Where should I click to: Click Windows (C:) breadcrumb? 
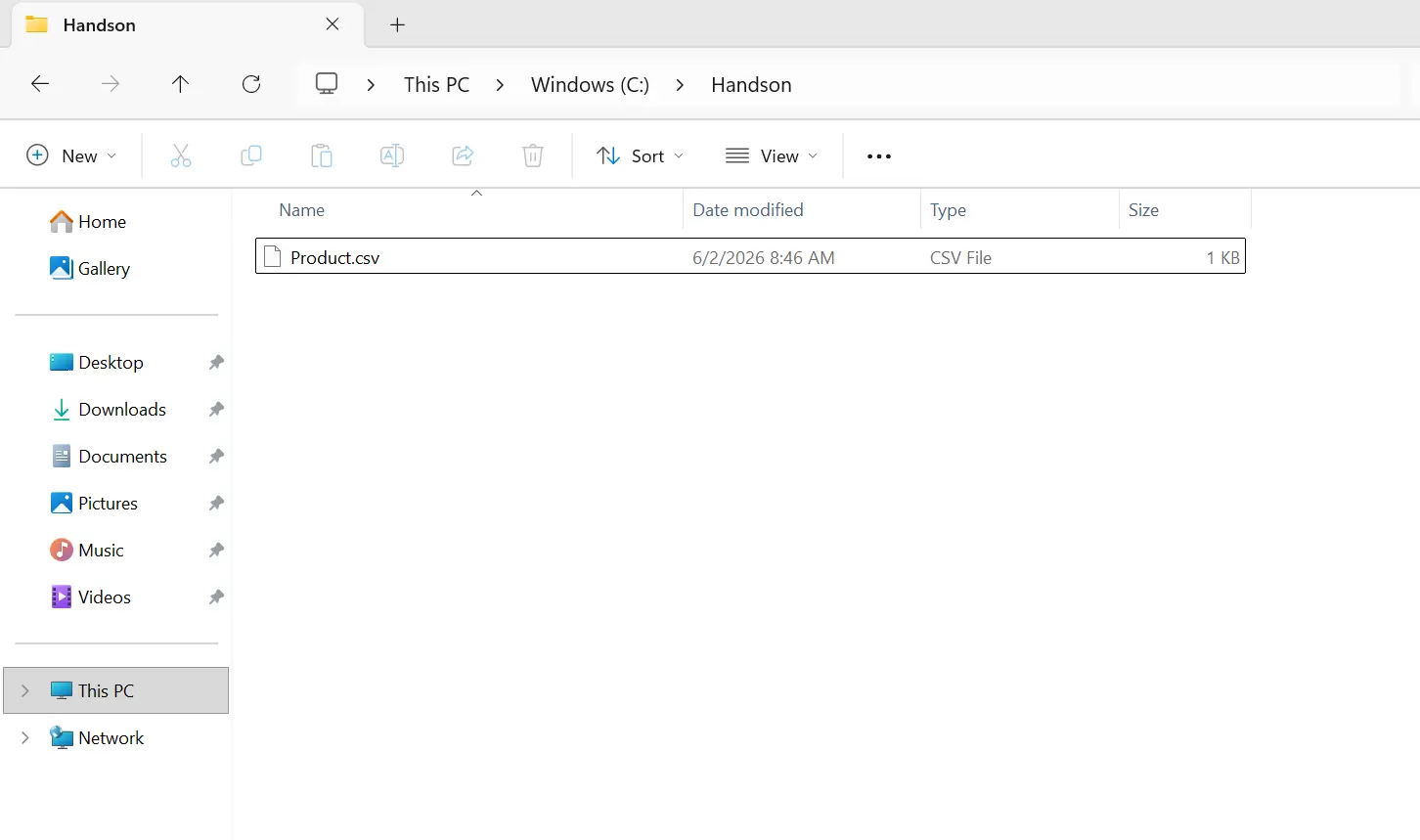click(x=590, y=85)
